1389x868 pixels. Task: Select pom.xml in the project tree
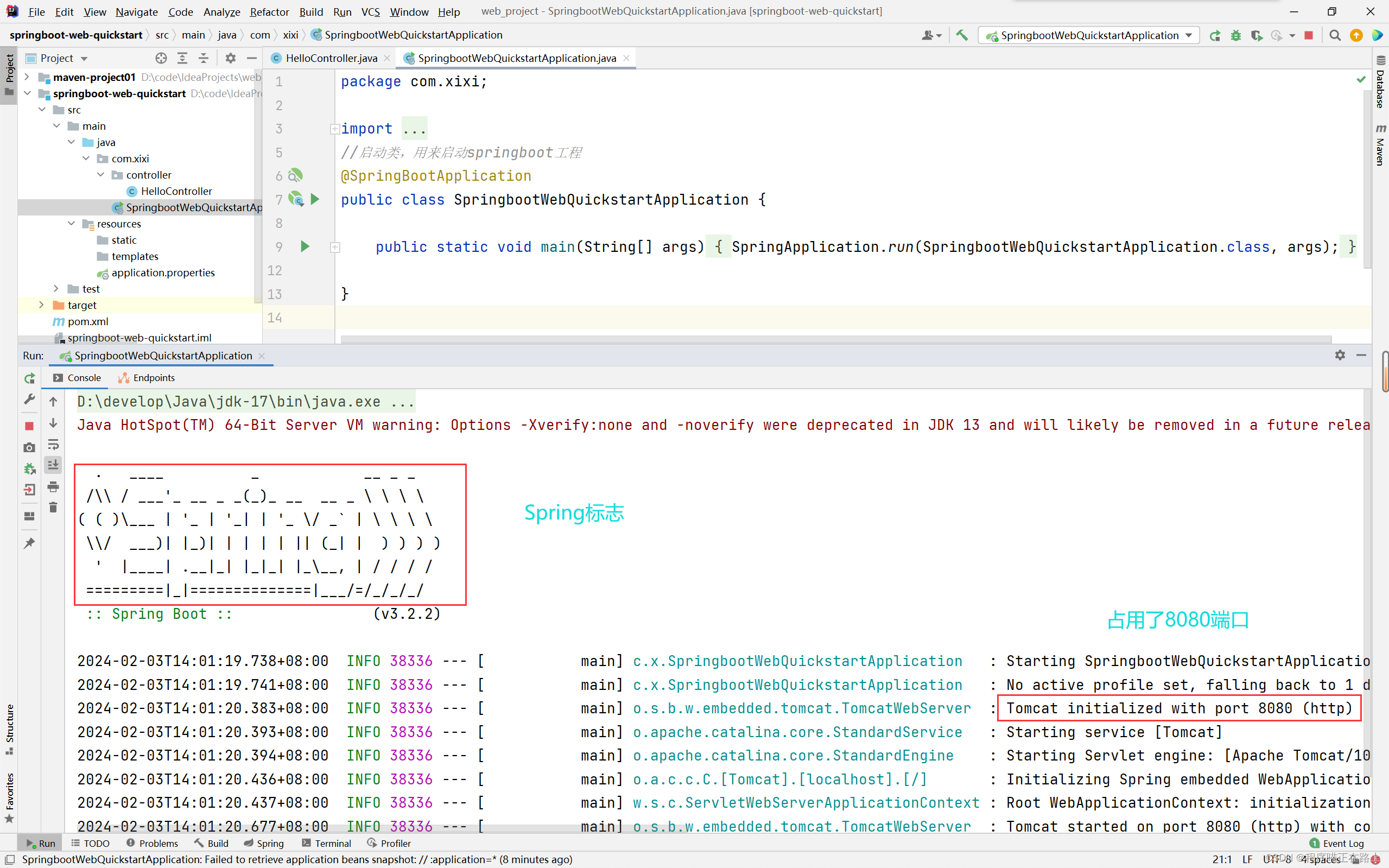[x=87, y=321]
